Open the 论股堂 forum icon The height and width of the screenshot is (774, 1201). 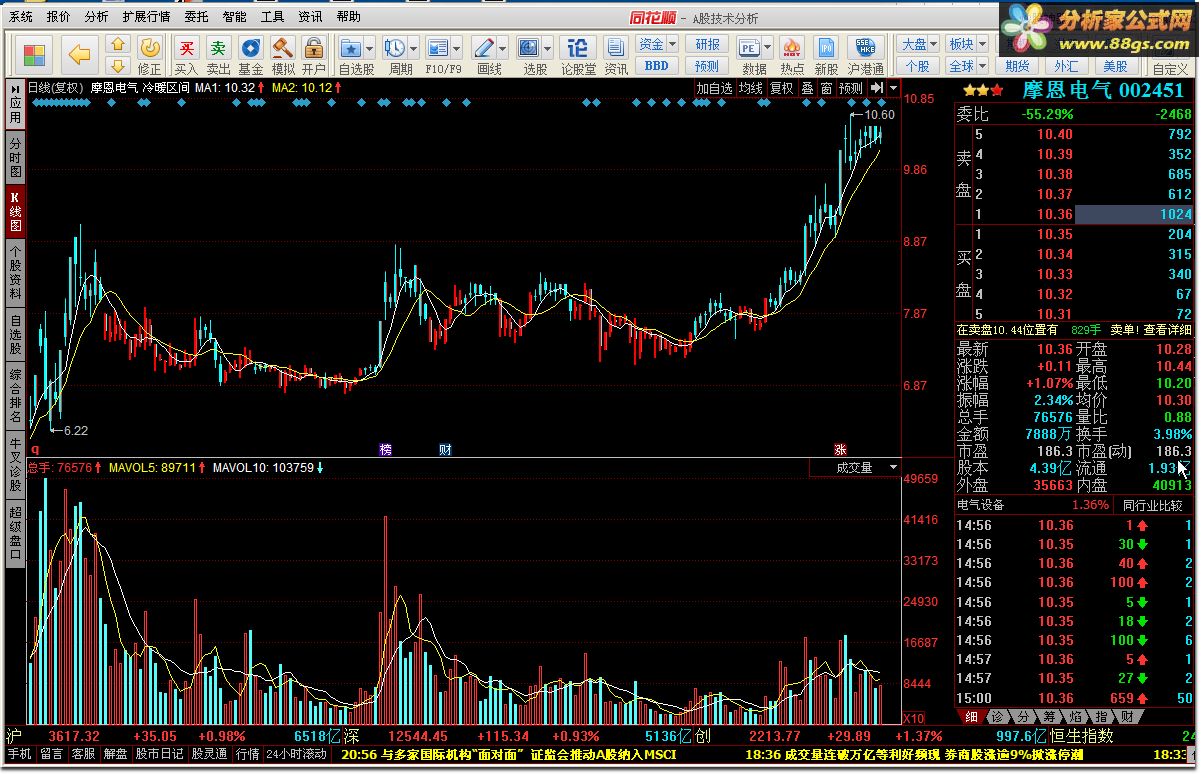tap(578, 55)
